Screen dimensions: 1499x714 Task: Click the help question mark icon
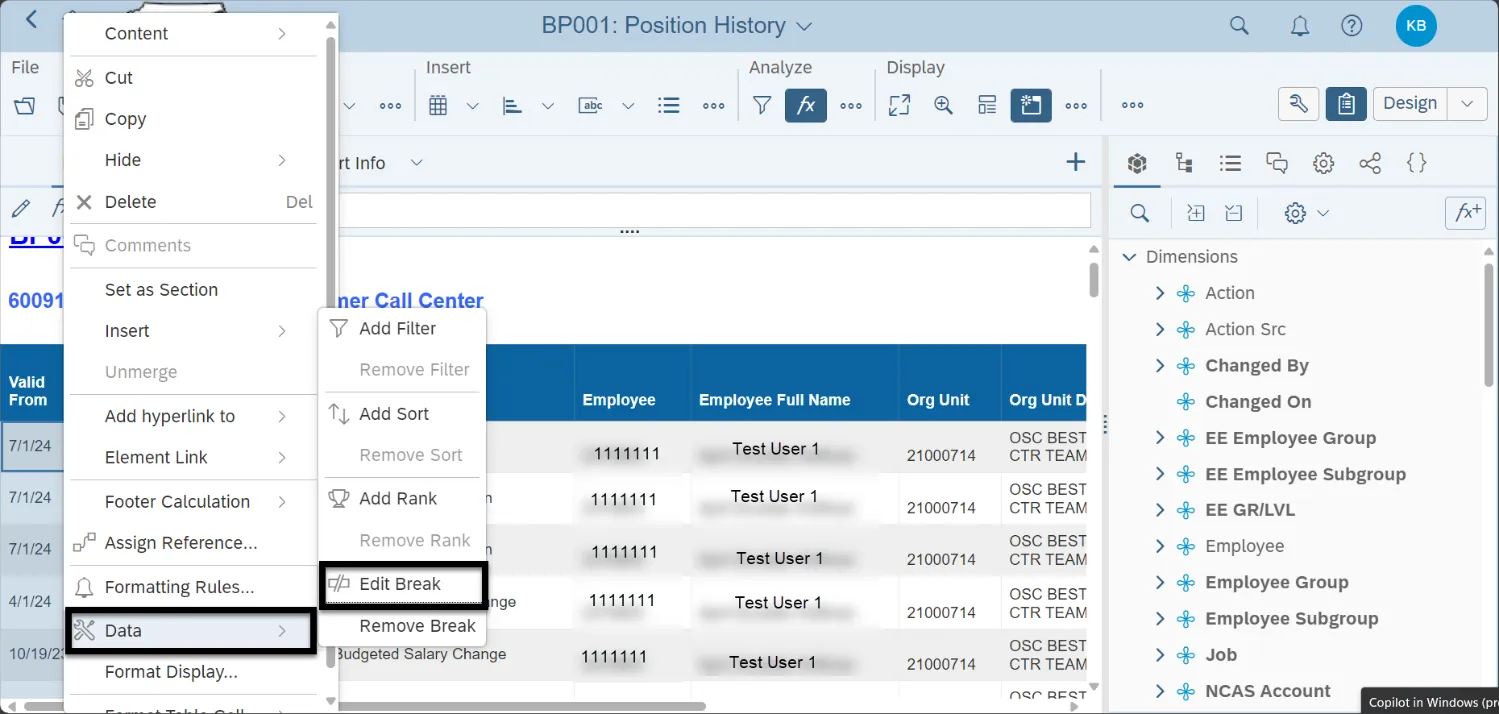(1351, 26)
